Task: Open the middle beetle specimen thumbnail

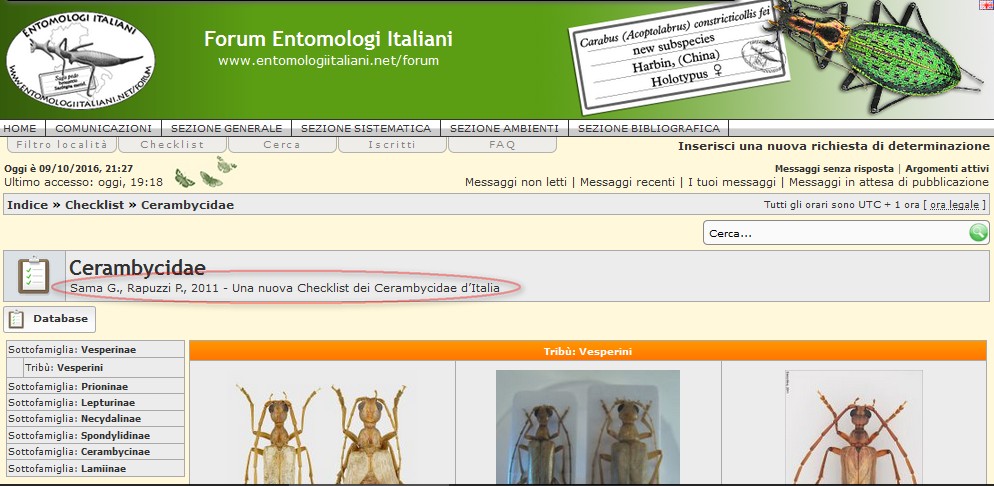Action: pos(588,428)
